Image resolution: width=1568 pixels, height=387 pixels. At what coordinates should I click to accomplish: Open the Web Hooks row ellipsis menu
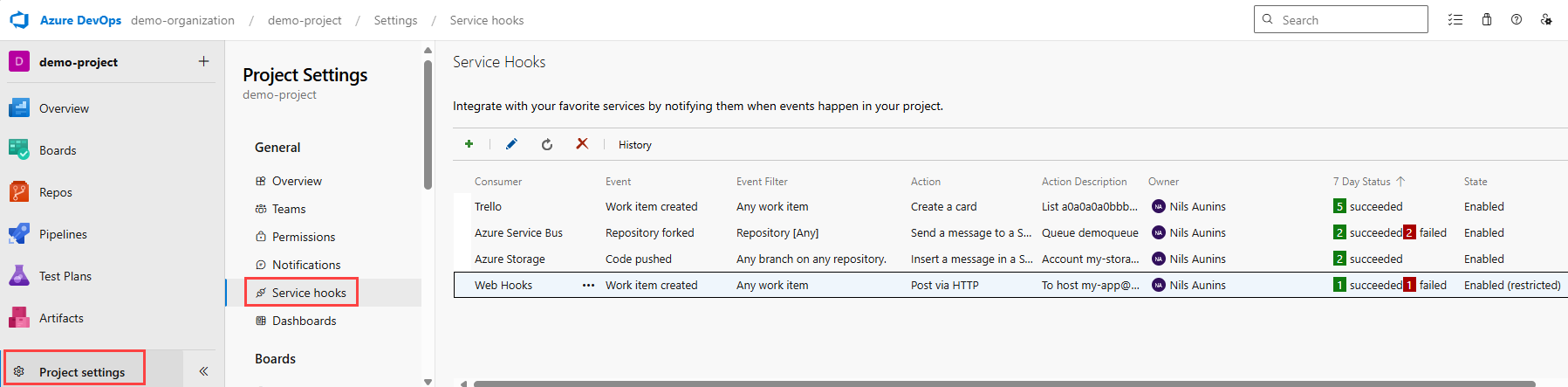point(588,285)
